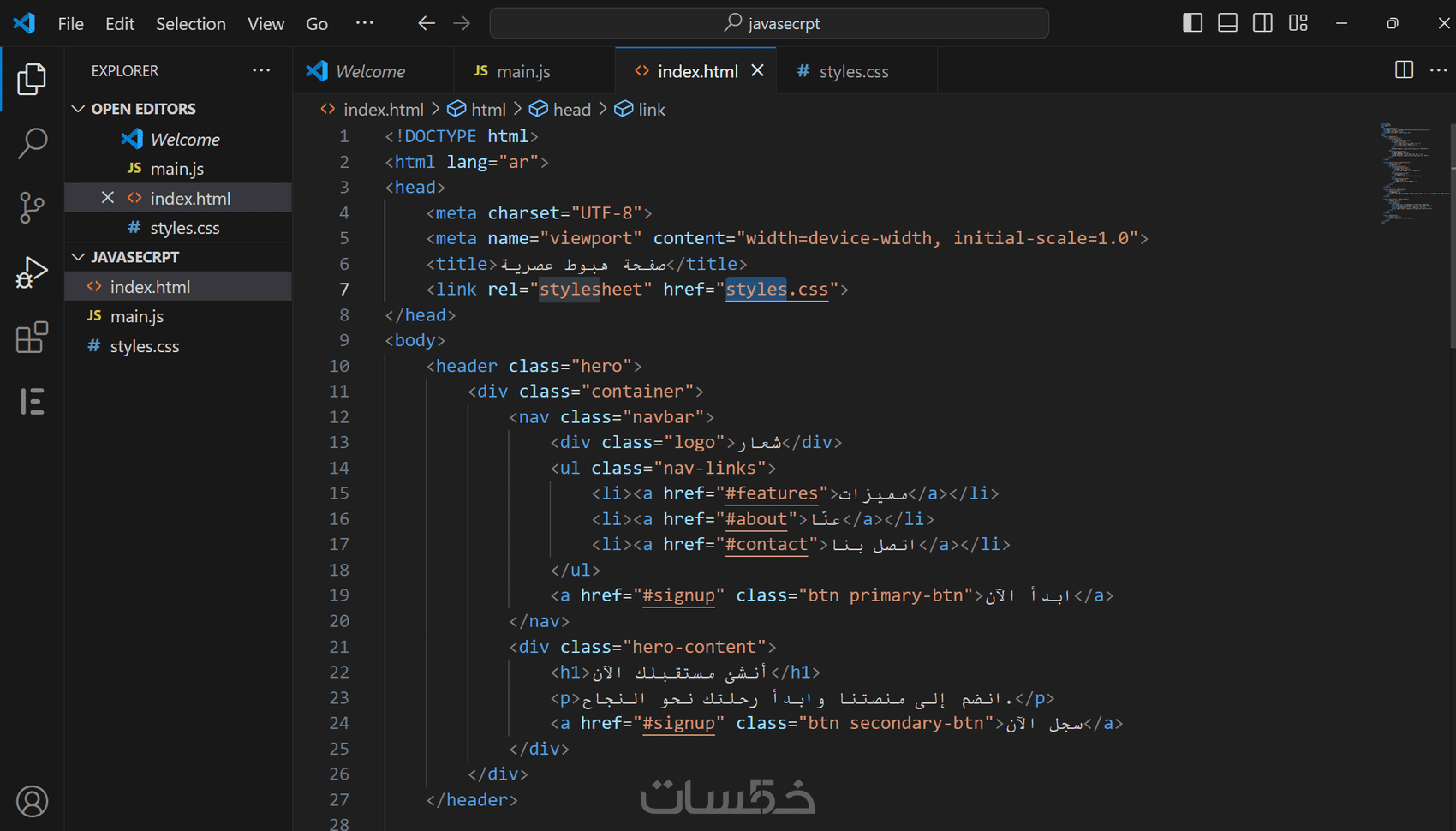Viewport: 1456px width, 831px height.
Task: Open the Source Control view
Action: point(32,207)
